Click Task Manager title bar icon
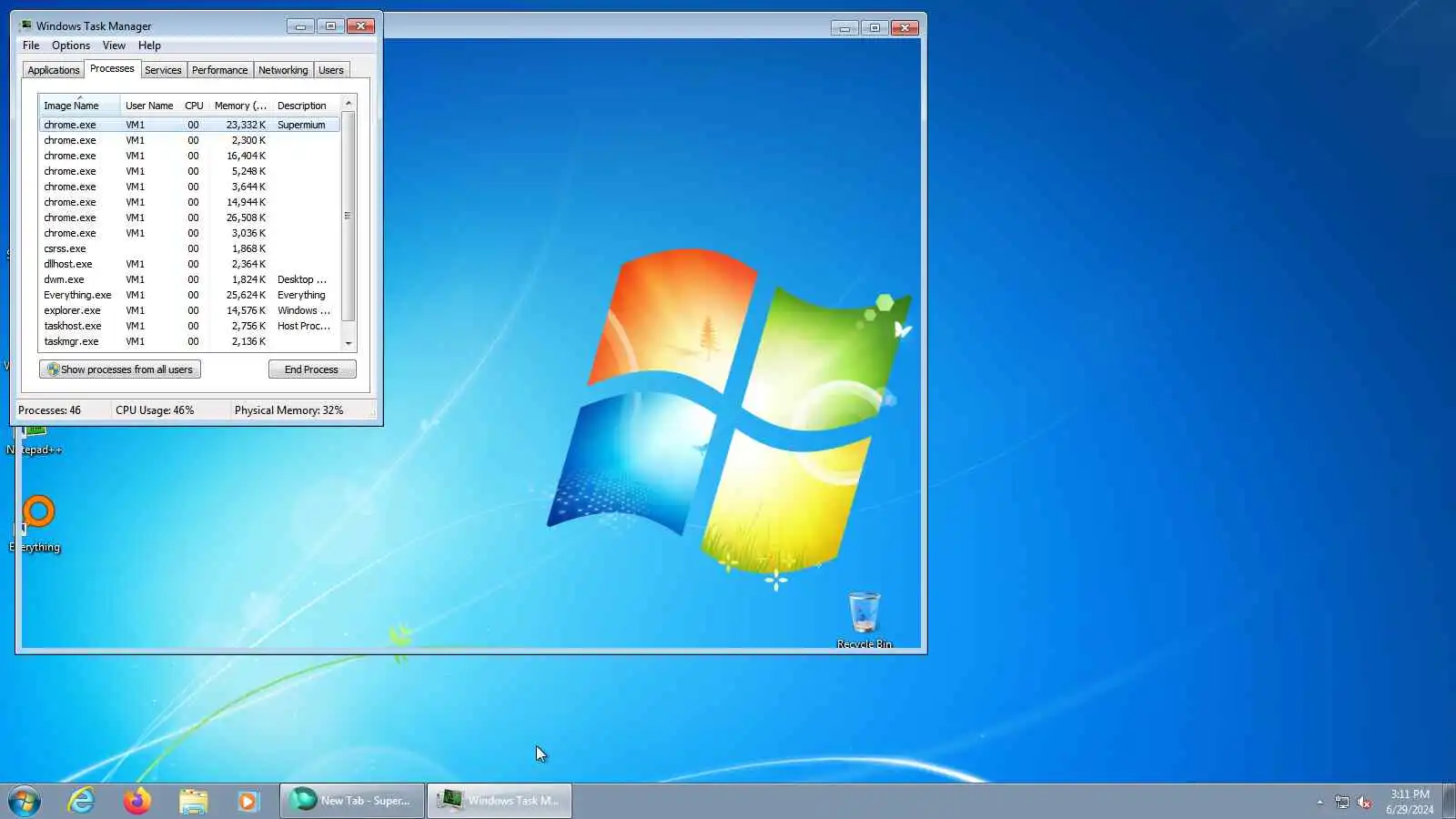Screen dimensions: 1456x819 pyautogui.click(x=25, y=25)
